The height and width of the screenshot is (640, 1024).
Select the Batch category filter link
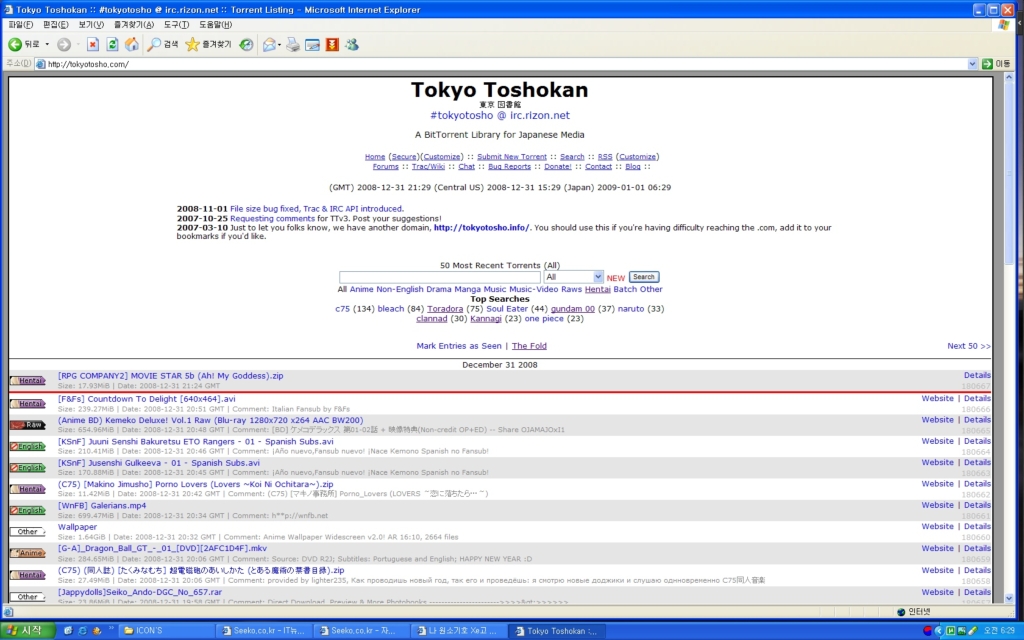coord(625,289)
